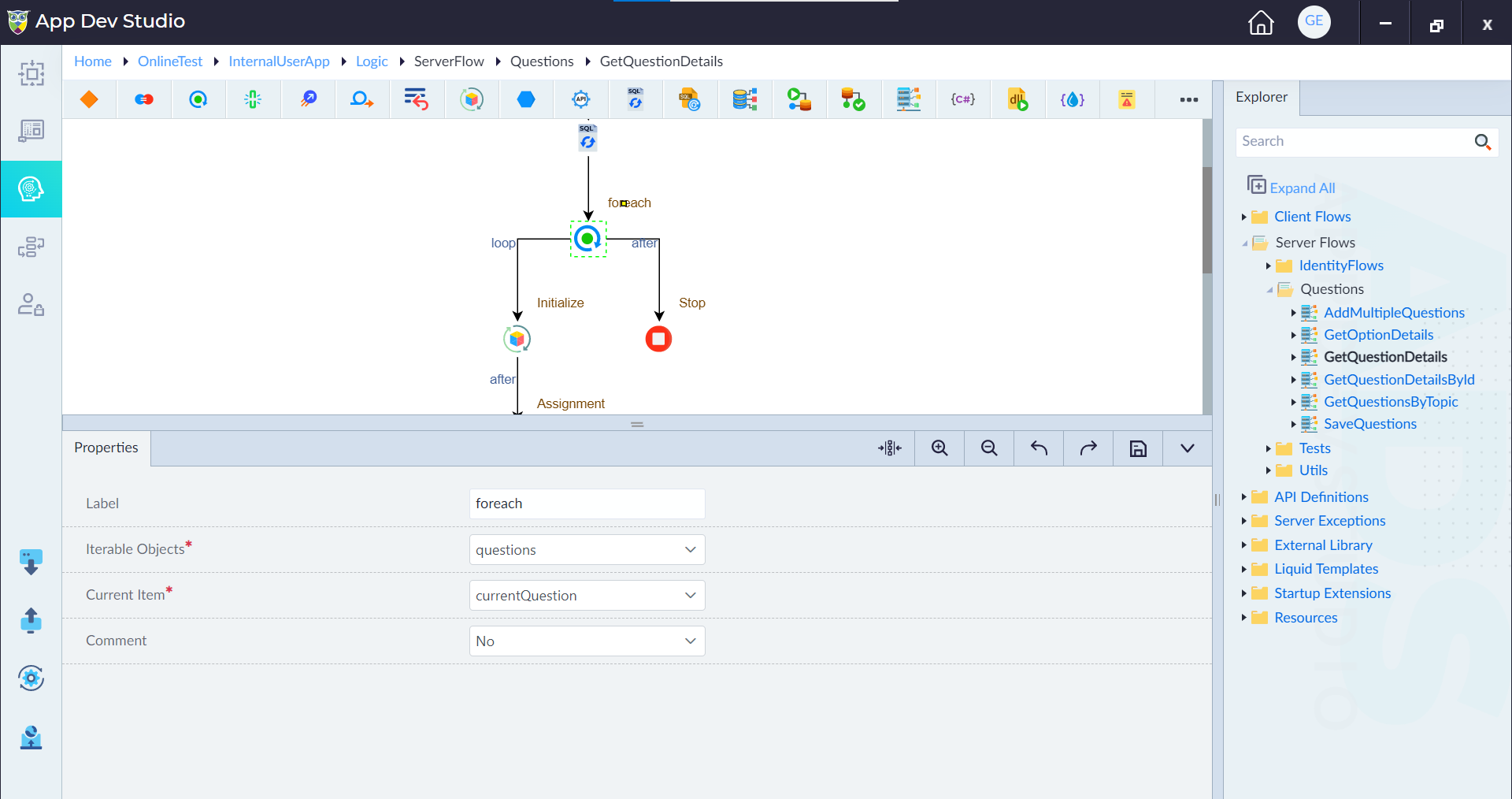Open the Logic brain section in sidebar

pos(31,189)
